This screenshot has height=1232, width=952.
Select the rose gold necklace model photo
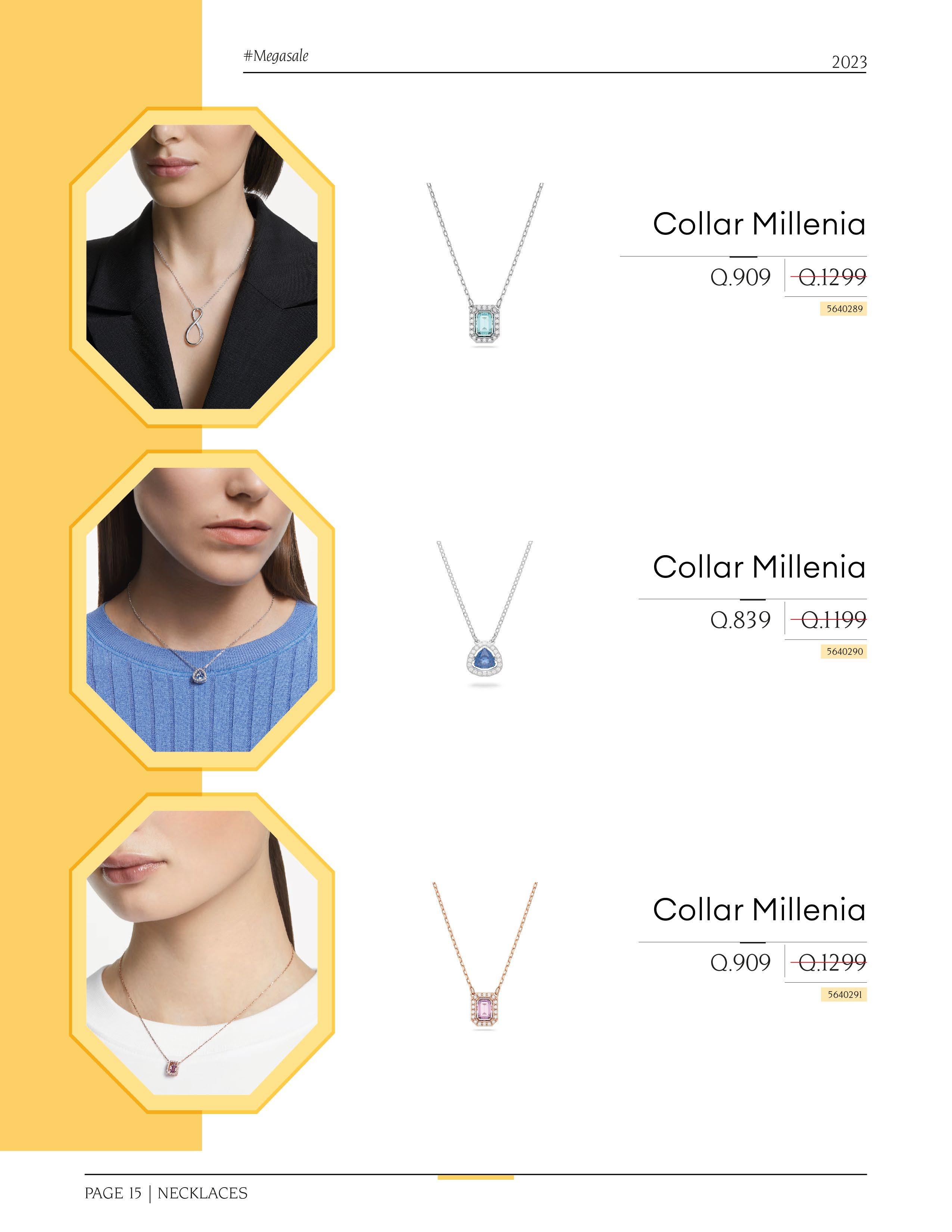(x=202, y=953)
